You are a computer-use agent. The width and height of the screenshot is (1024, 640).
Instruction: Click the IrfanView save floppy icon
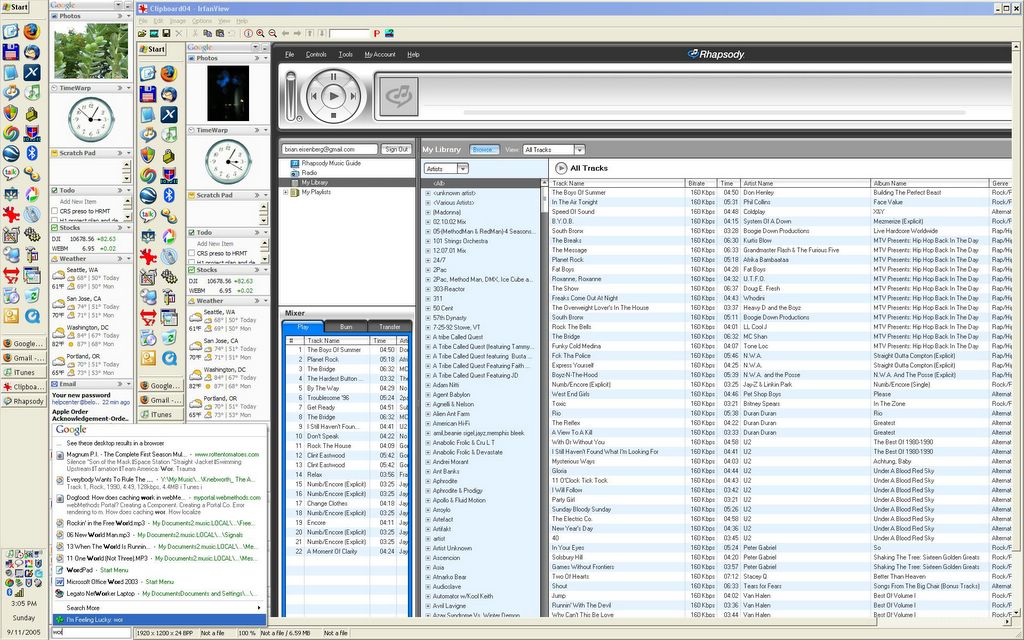(166, 33)
